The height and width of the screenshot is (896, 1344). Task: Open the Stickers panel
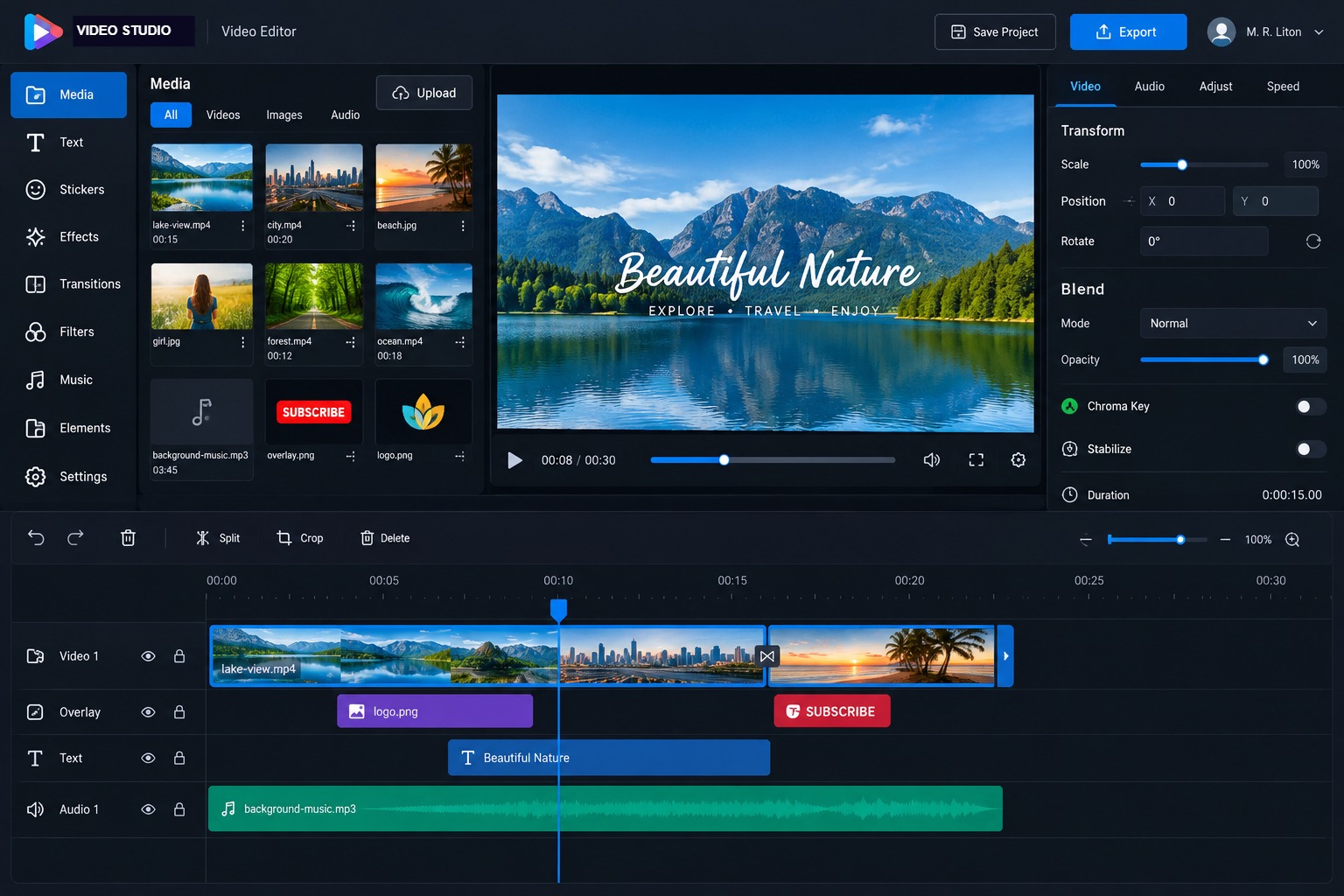click(x=68, y=190)
